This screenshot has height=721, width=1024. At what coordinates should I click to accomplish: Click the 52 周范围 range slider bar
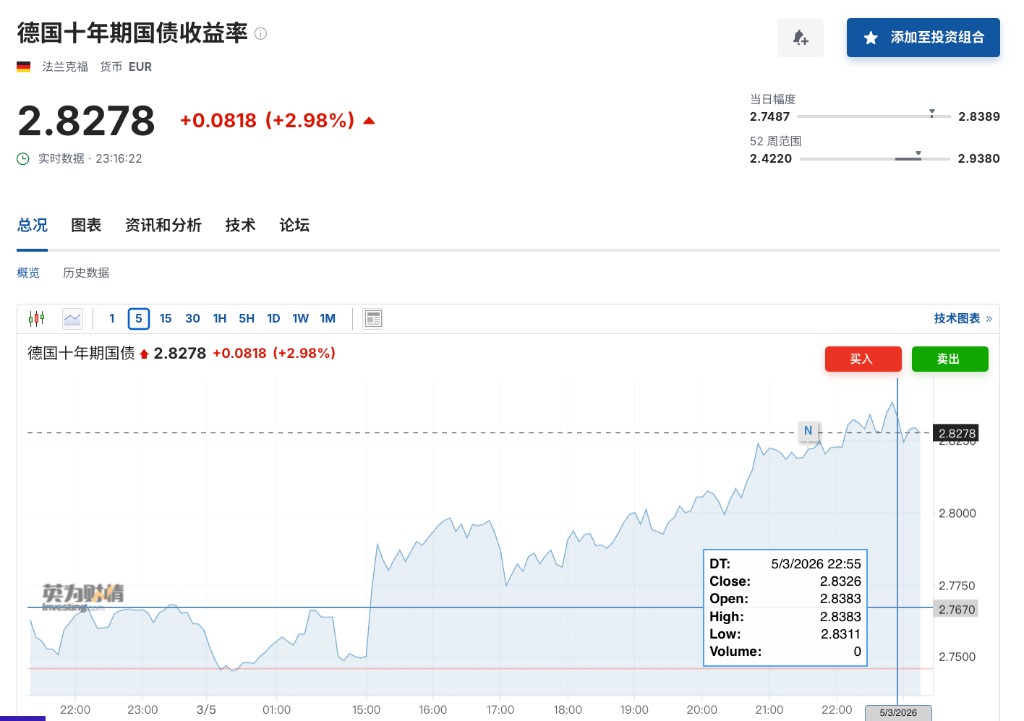tap(873, 158)
